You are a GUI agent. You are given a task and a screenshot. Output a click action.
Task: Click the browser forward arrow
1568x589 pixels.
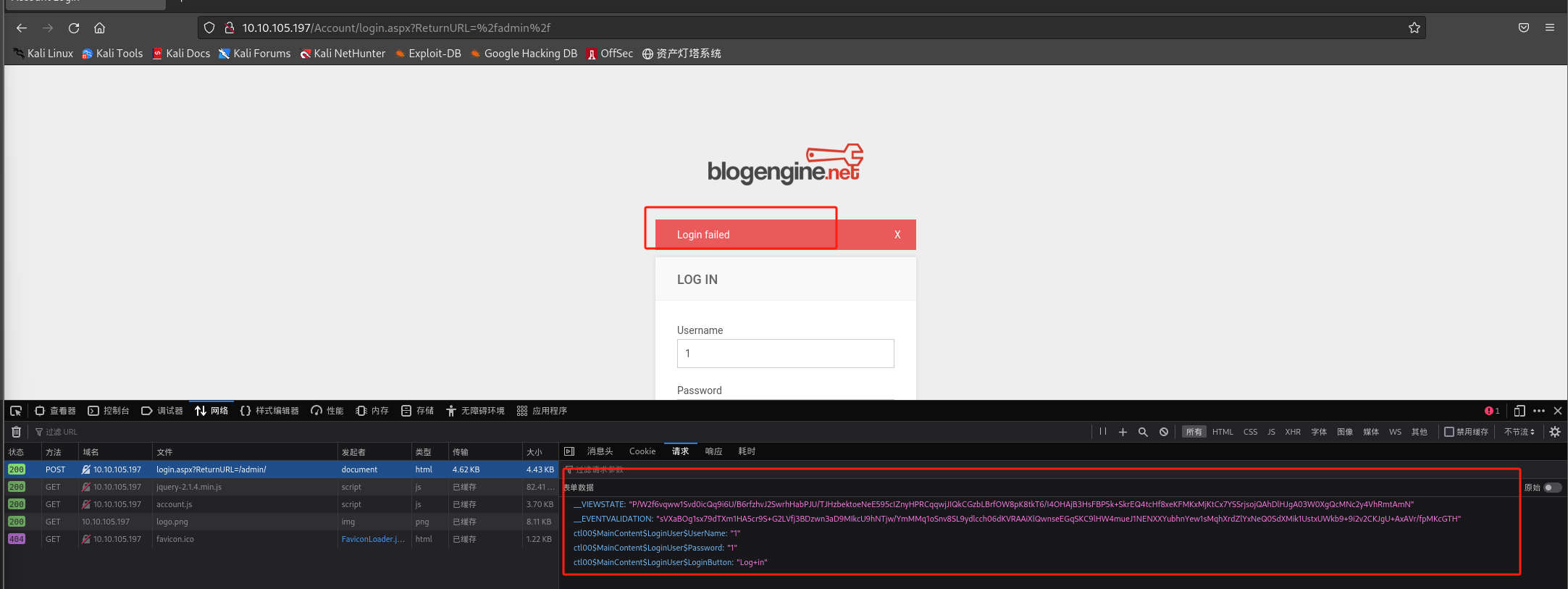click(x=48, y=28)
